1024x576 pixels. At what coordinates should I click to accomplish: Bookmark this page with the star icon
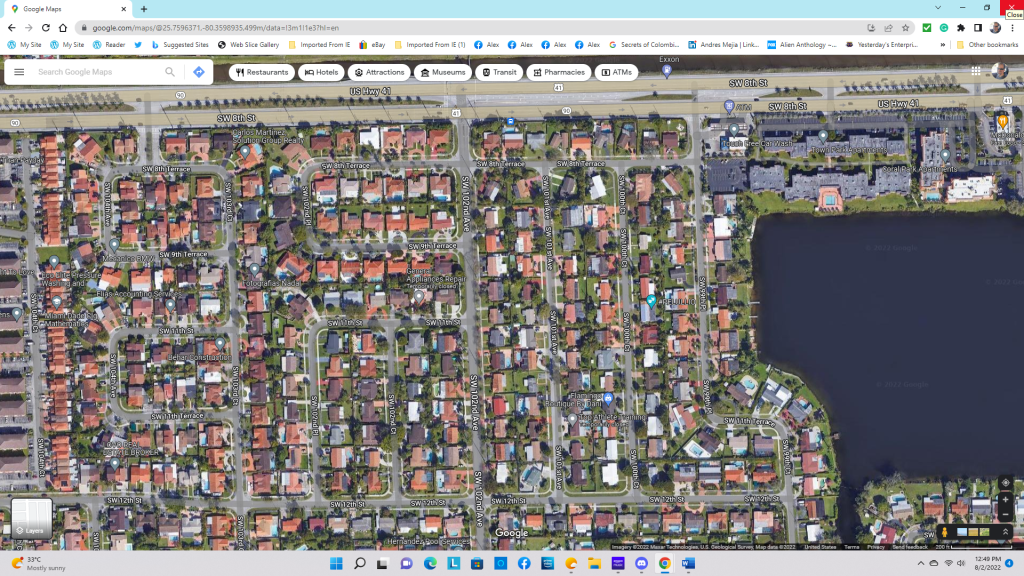[x=906, y=28]
